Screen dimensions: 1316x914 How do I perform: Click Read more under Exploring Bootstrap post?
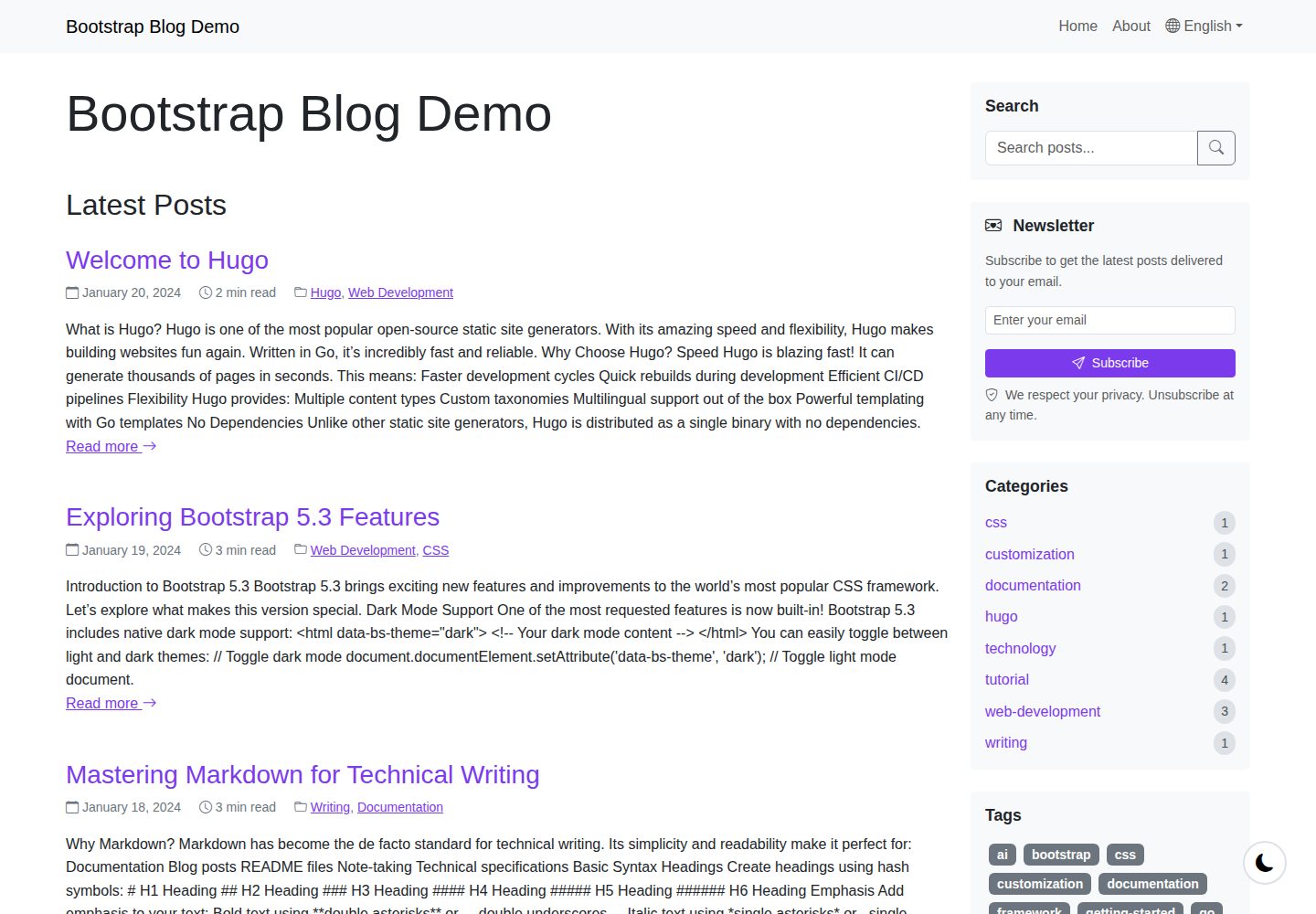tap(111, 703)
